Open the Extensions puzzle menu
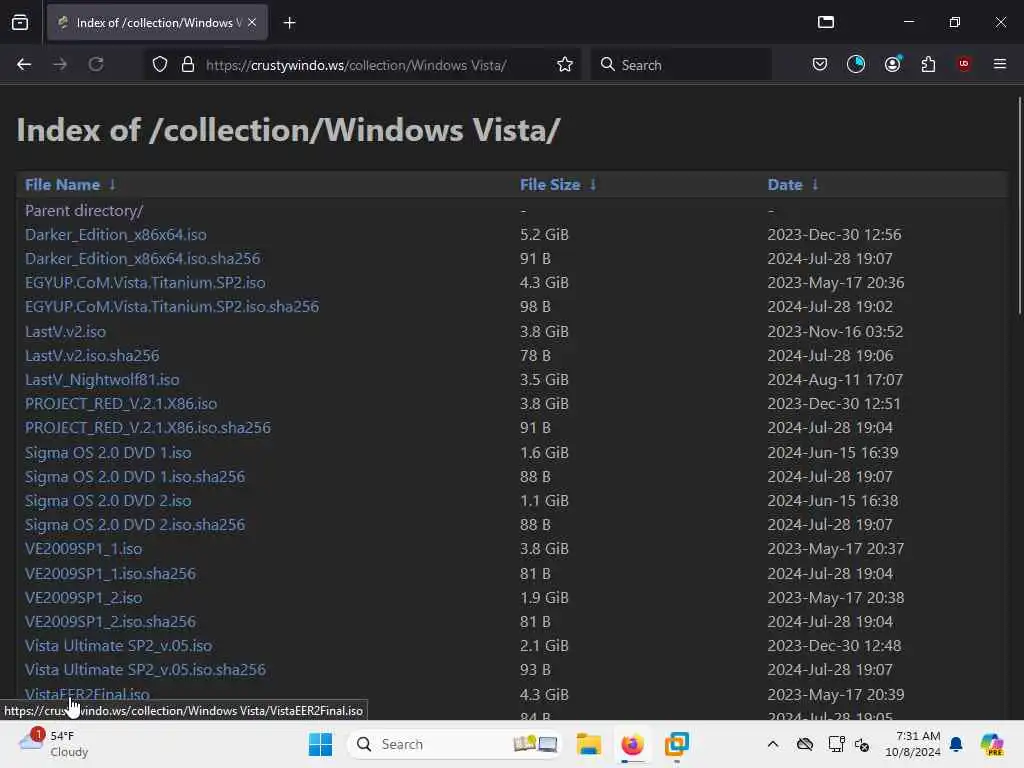1024x768 pixels. coord(928,65)
